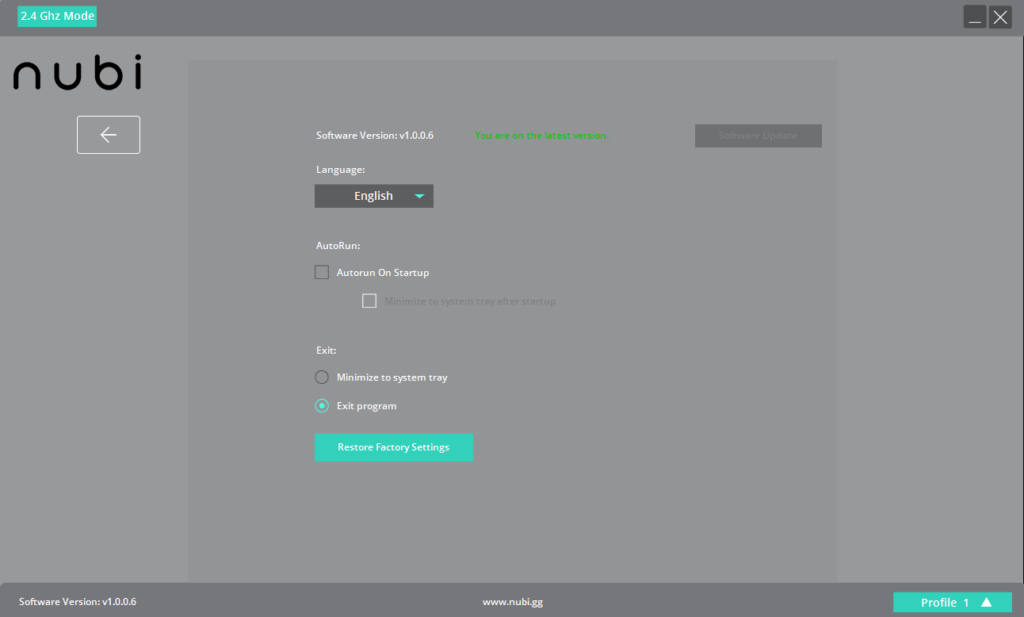
Task: Click 'You are on the latest version.' text
Action: click(541, 135)
